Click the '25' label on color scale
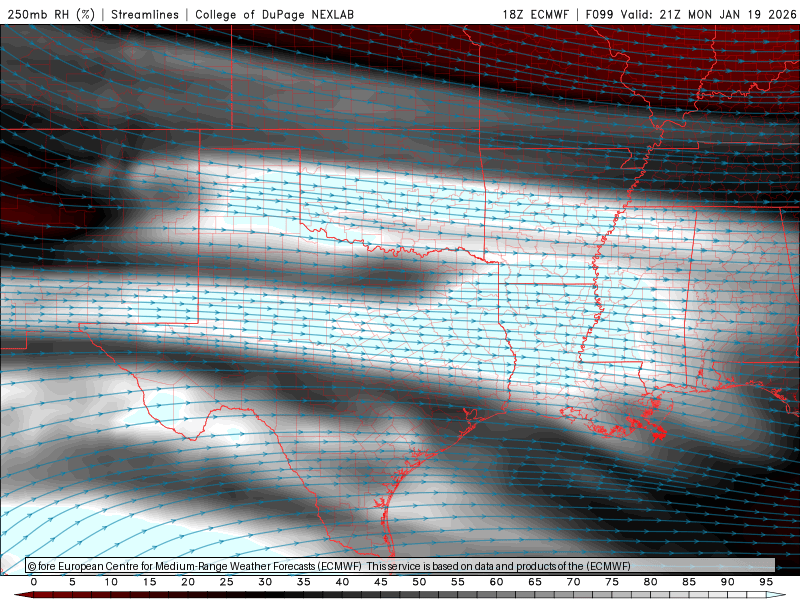Screen dimensions: 800x600 point(226,582)
